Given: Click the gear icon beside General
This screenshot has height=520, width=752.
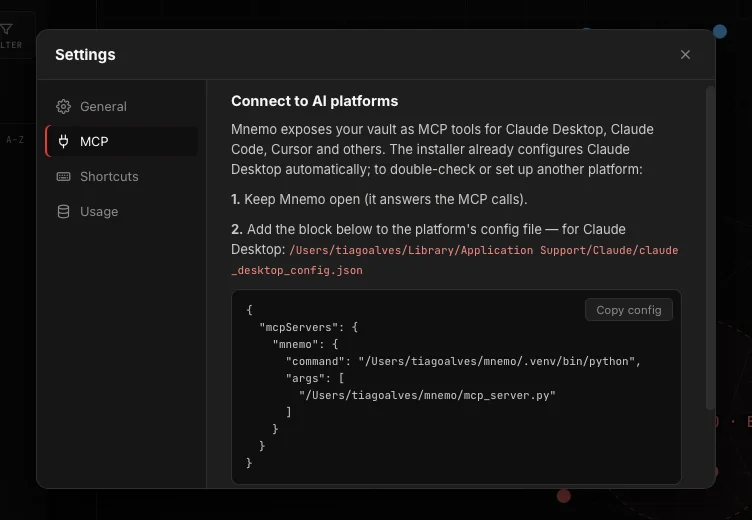Looking at the screenshot, I should (x=63, y=106).
